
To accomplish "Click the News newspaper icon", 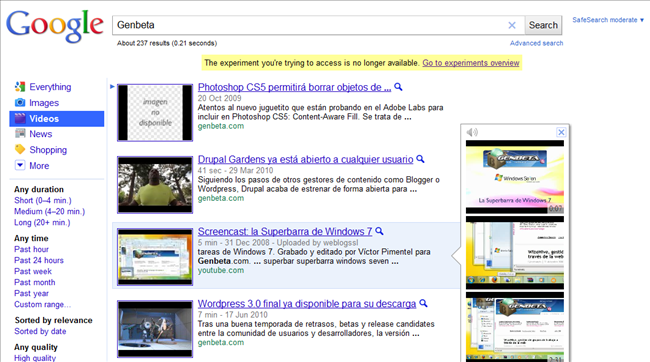I will click(19, 134).
